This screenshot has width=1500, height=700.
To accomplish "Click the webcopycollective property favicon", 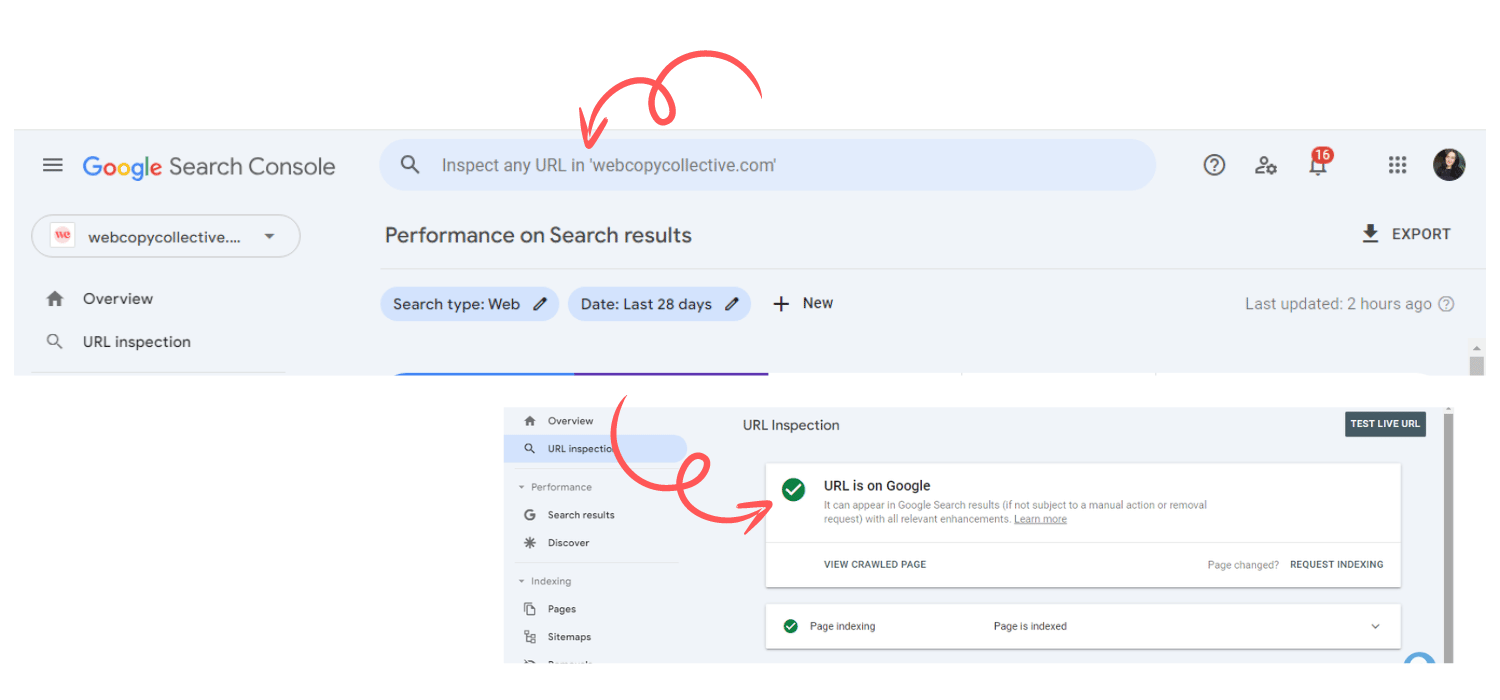I will 63,236.
